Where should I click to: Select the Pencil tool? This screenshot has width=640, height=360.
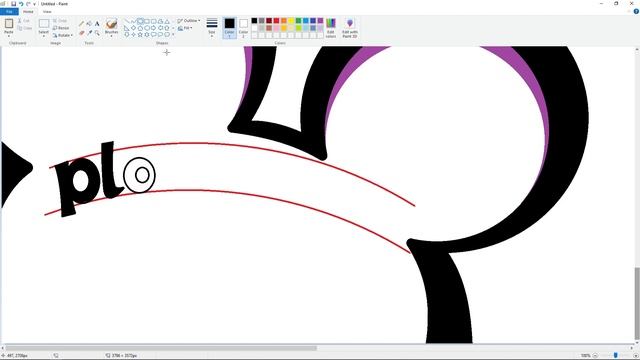click(82, 24)
